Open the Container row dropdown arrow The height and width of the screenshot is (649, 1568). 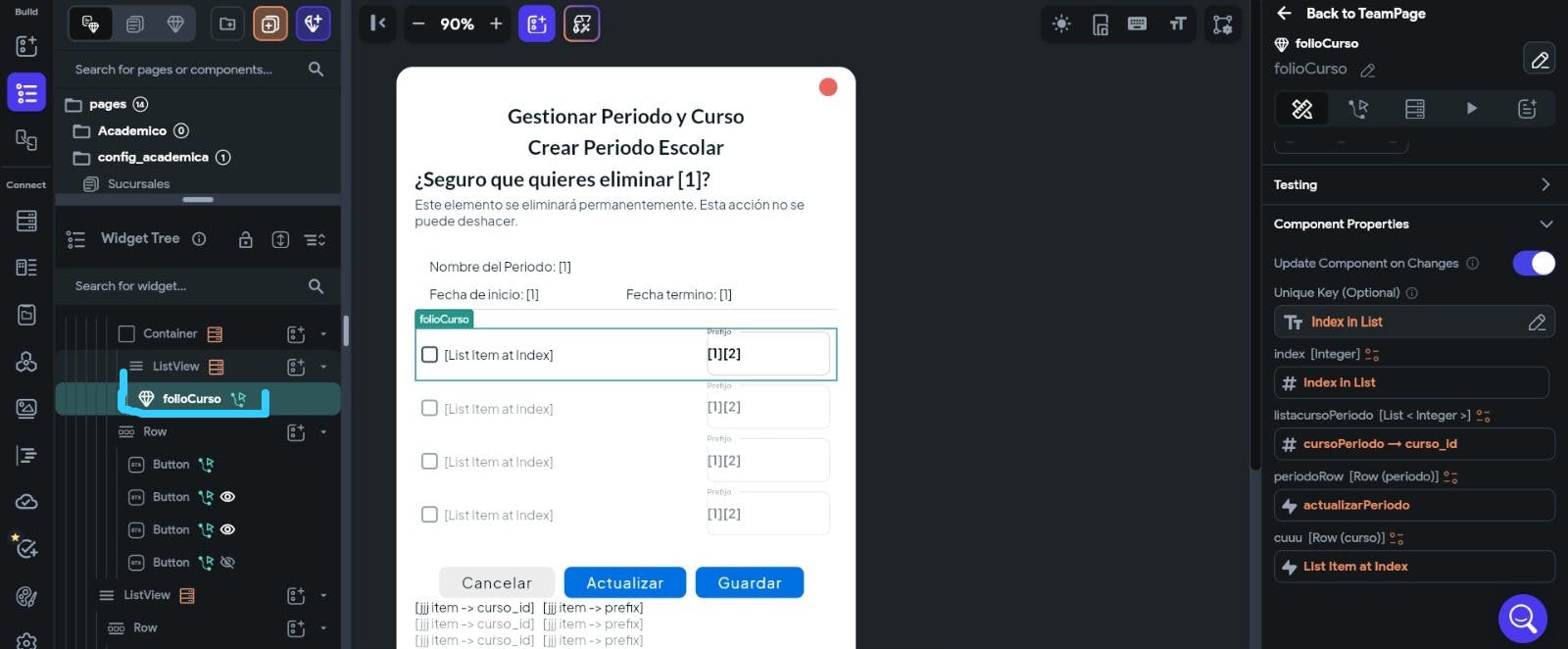tap(323, 334)
